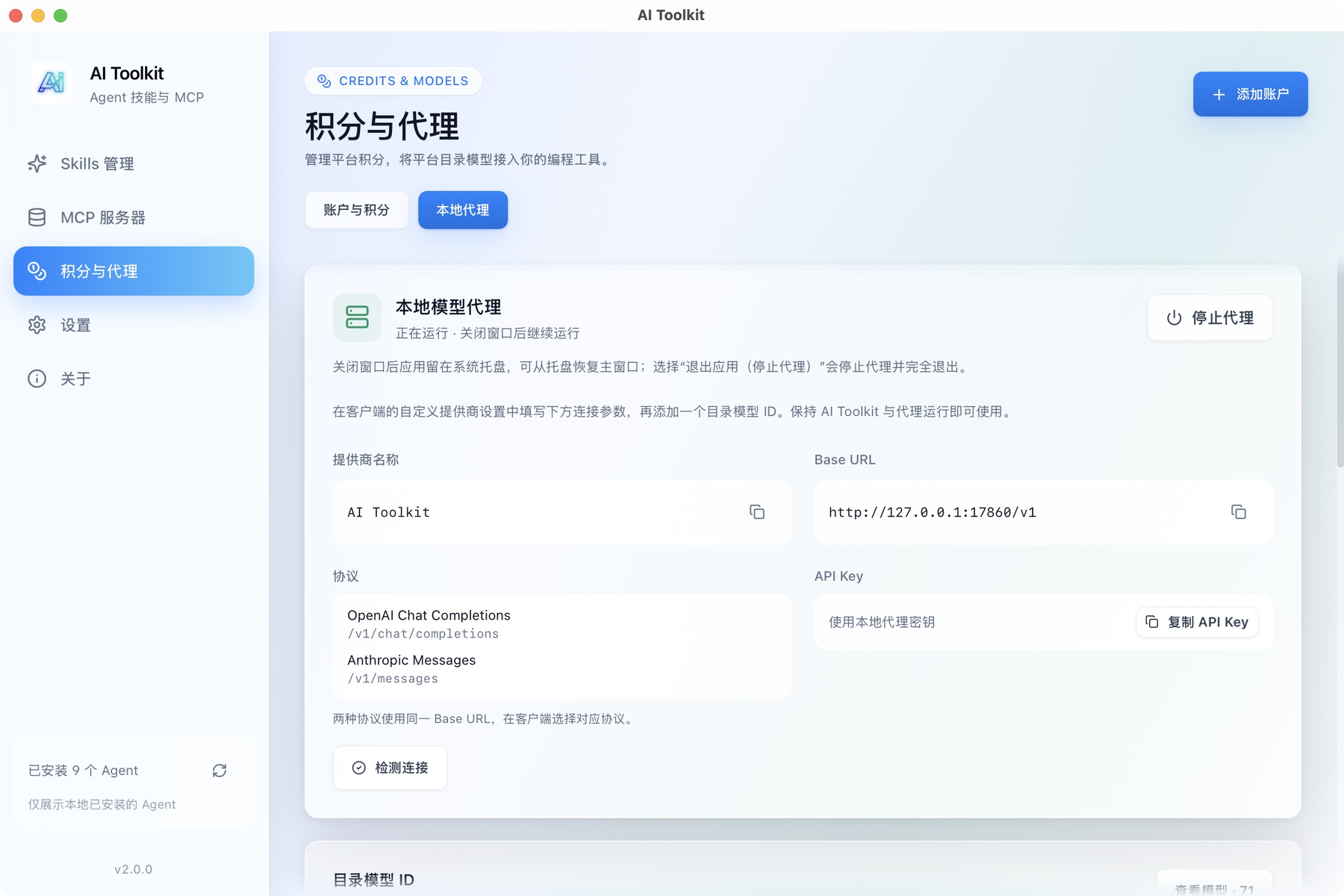Open the 关于 page
This screenshot has height=896, width=1344.
(134, 379)
